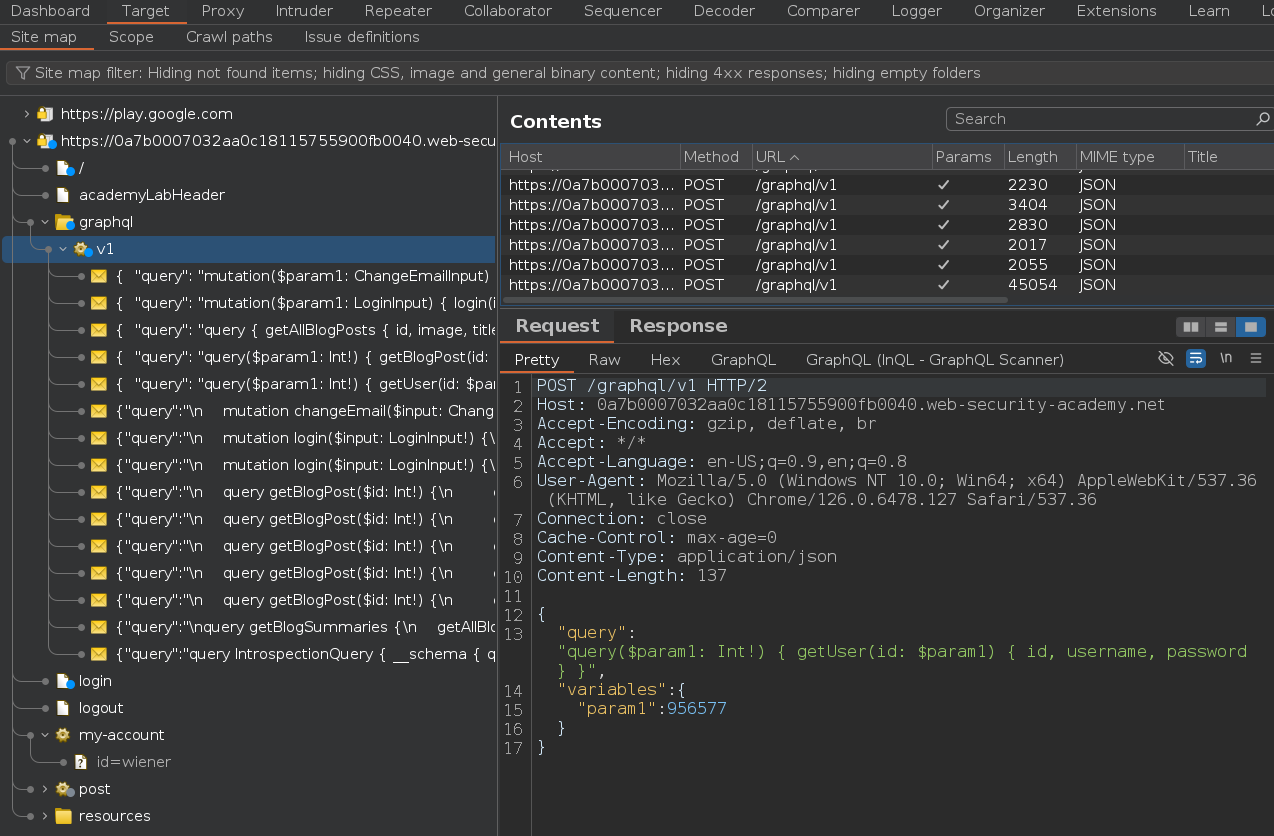The height and width of the screenshot is (836, 1274).
Task: Switch to the Crawl paths sub-tab
Action: click(x=229, y=37)
